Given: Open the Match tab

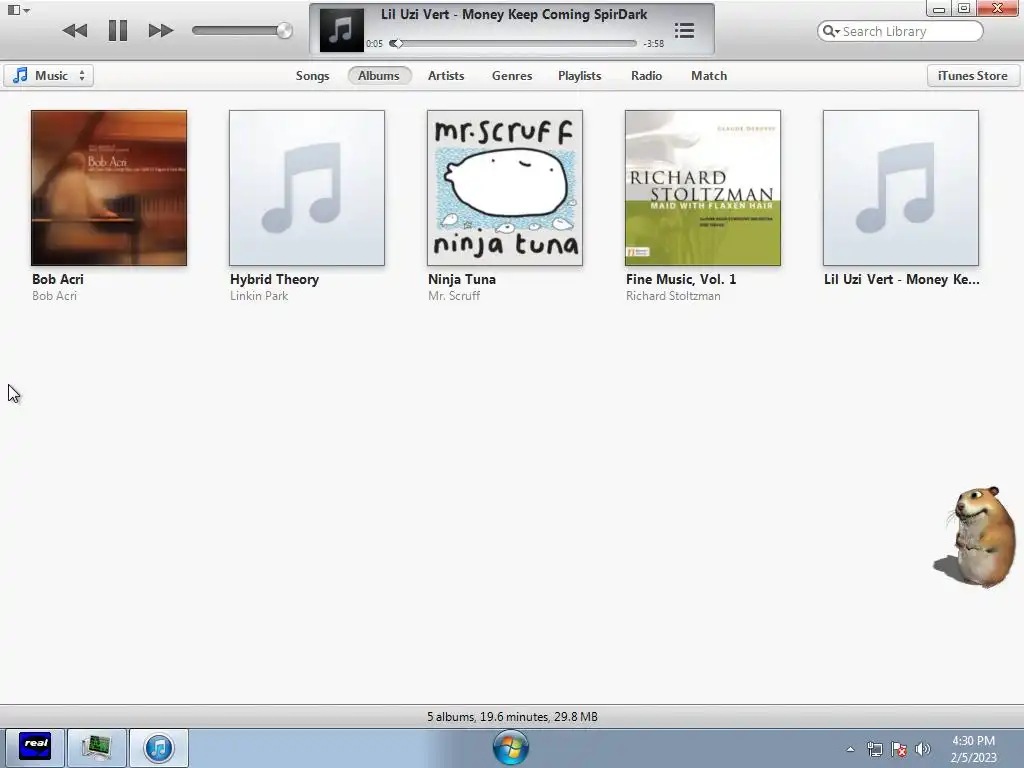Looking at the screenshot, I should (709, 76).
